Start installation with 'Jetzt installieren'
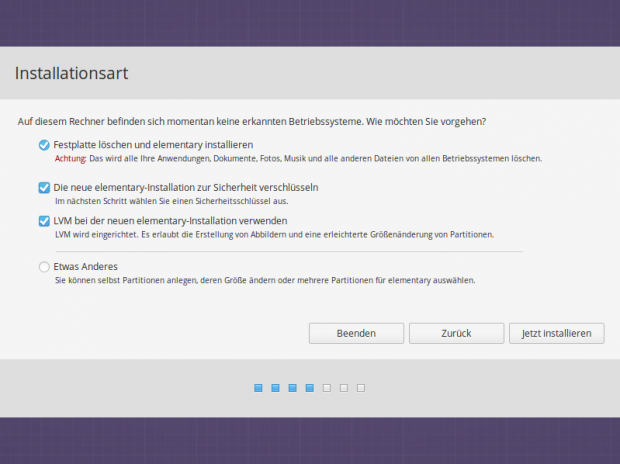The width and height of the screenshot is (620, 464). click(556, 333)
